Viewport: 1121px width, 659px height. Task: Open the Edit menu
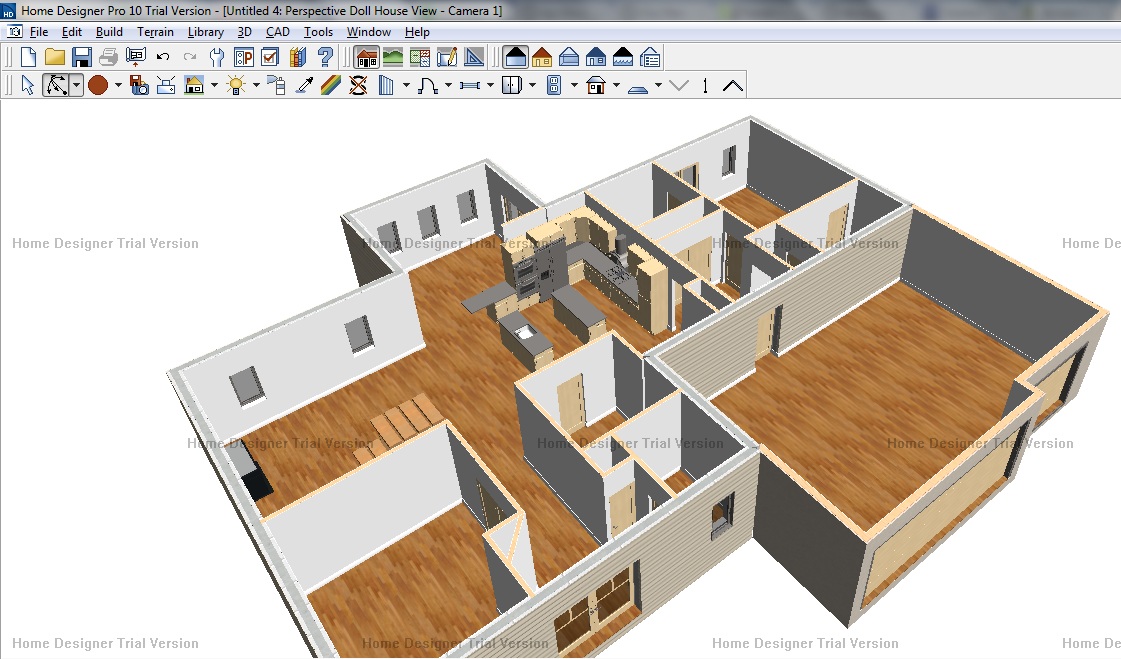point(71,32)
